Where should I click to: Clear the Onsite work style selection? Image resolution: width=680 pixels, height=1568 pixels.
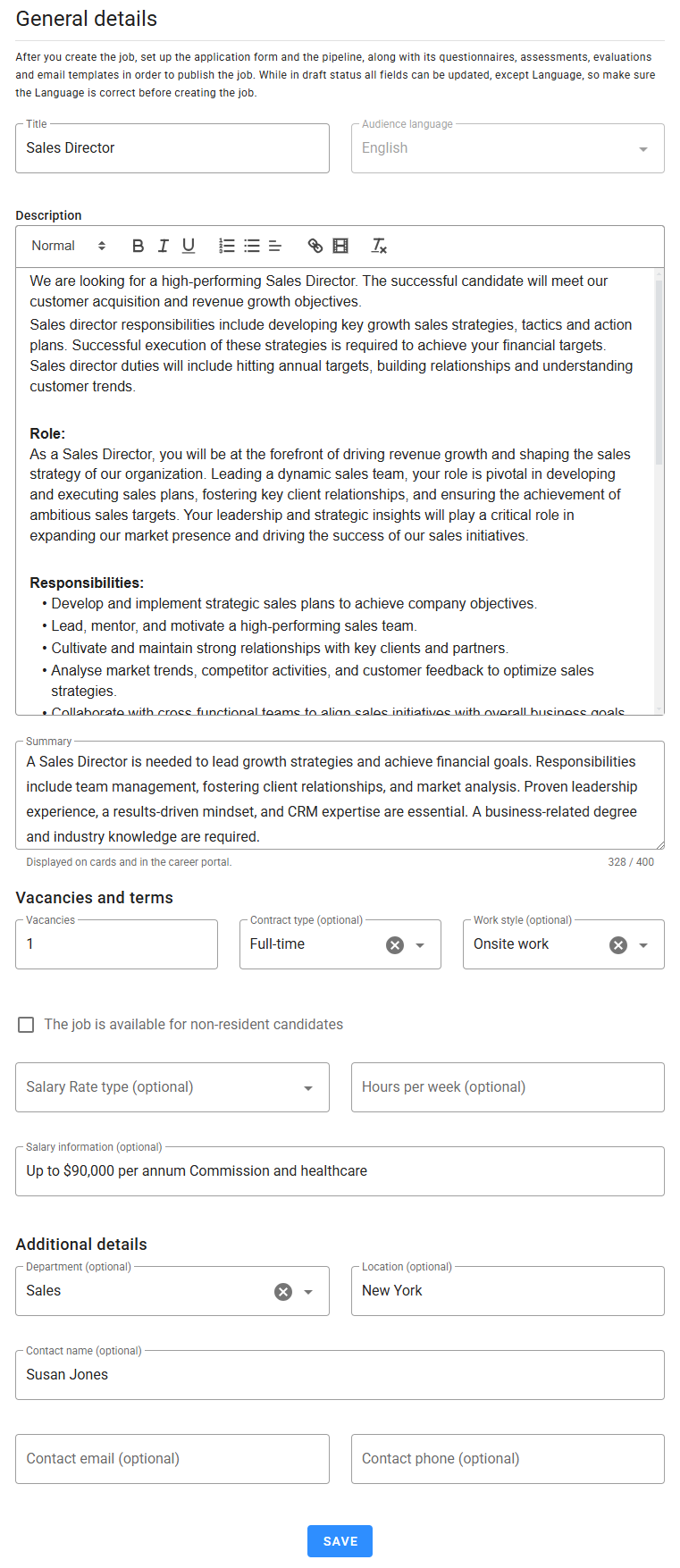click(618, 945)
